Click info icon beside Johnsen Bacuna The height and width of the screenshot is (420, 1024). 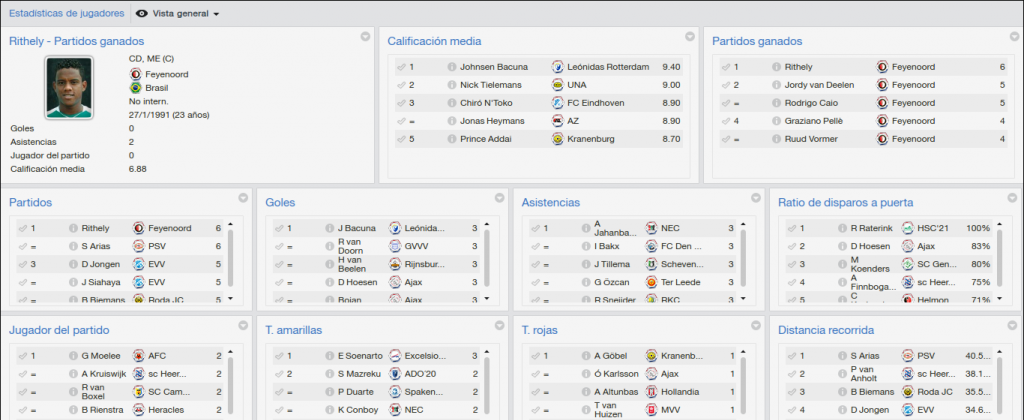(x=451, y=67)
